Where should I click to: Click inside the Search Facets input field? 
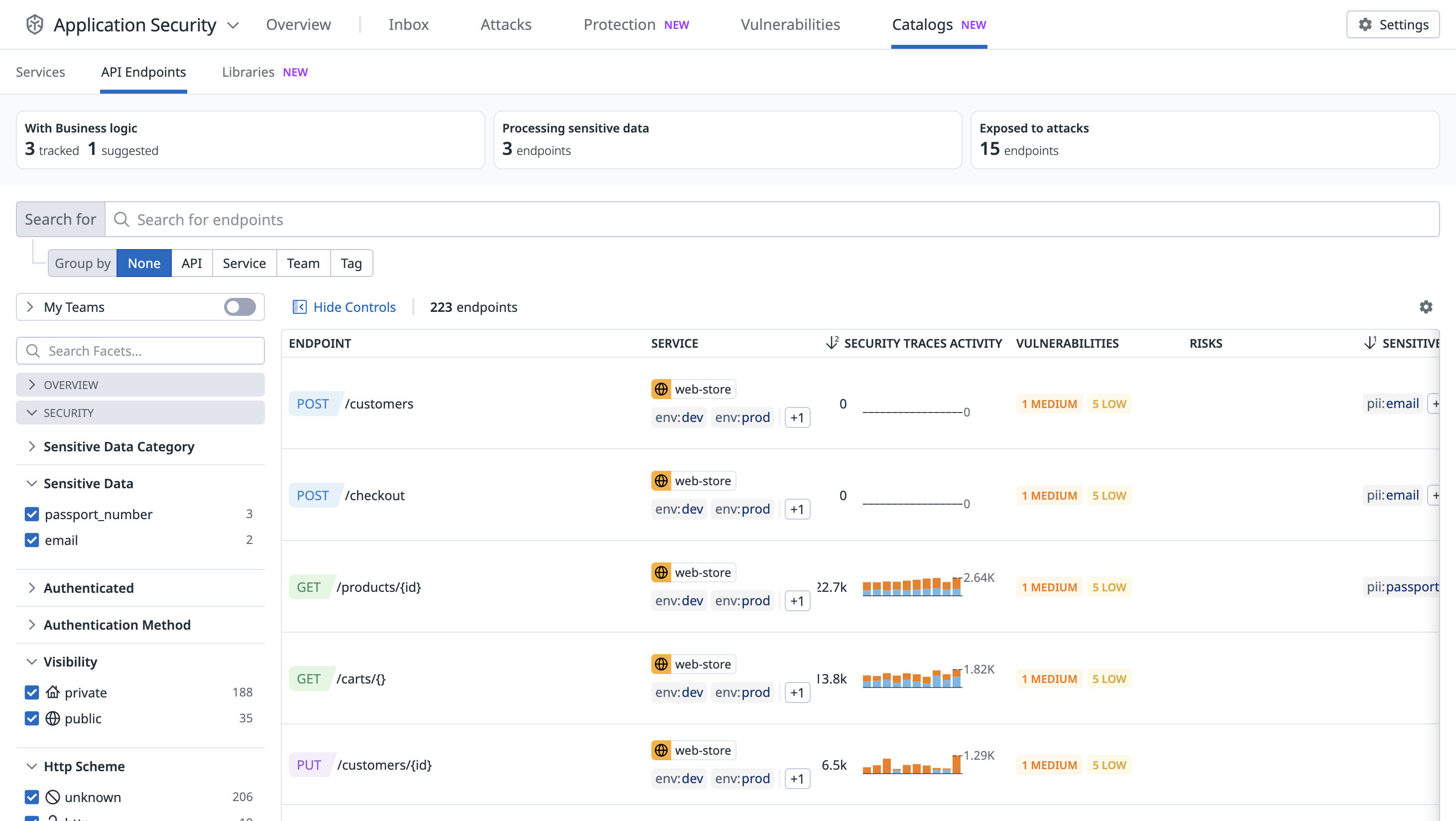pos(140,351)
